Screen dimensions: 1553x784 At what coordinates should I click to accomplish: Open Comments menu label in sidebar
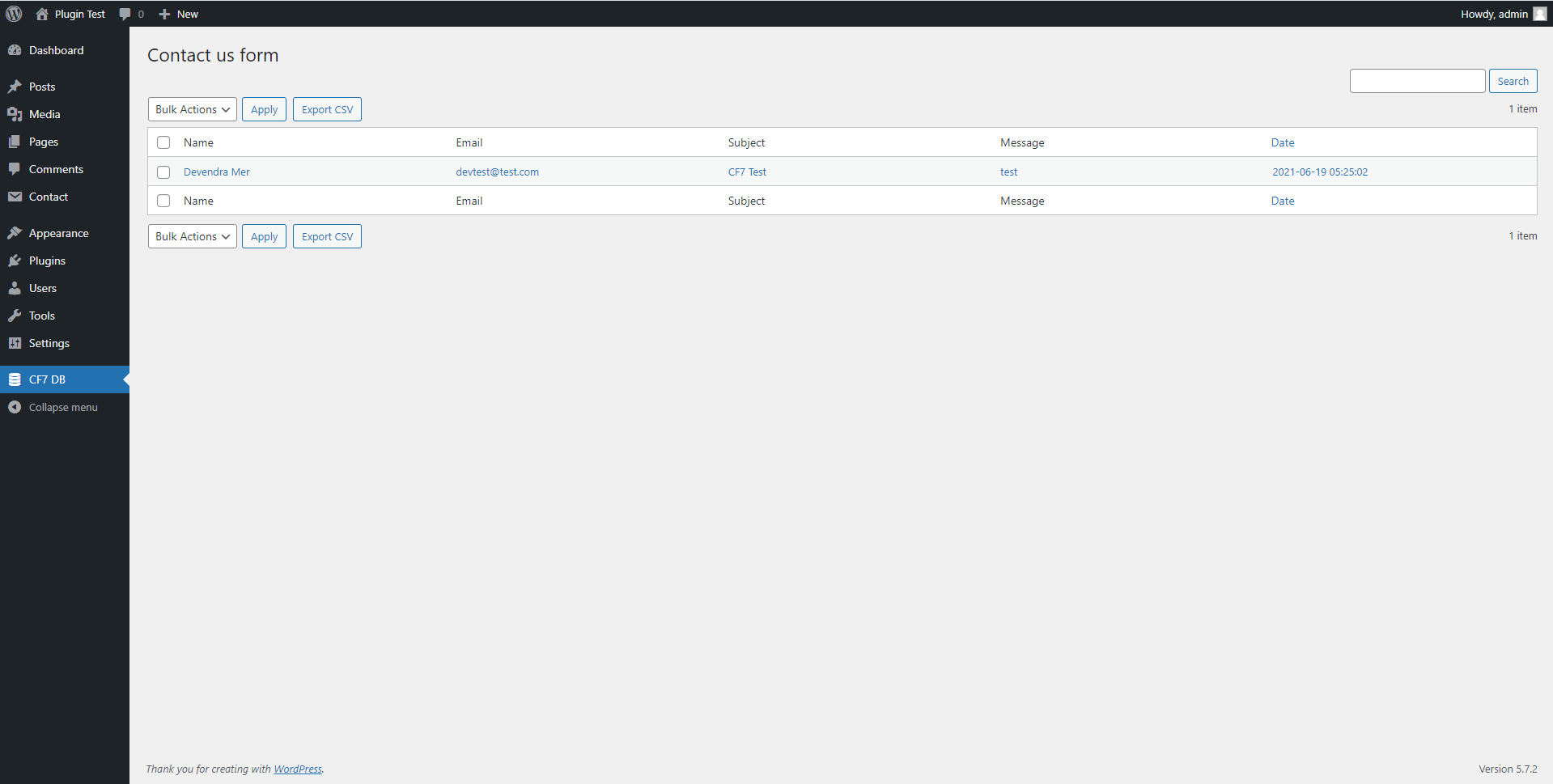coord(56,169)
